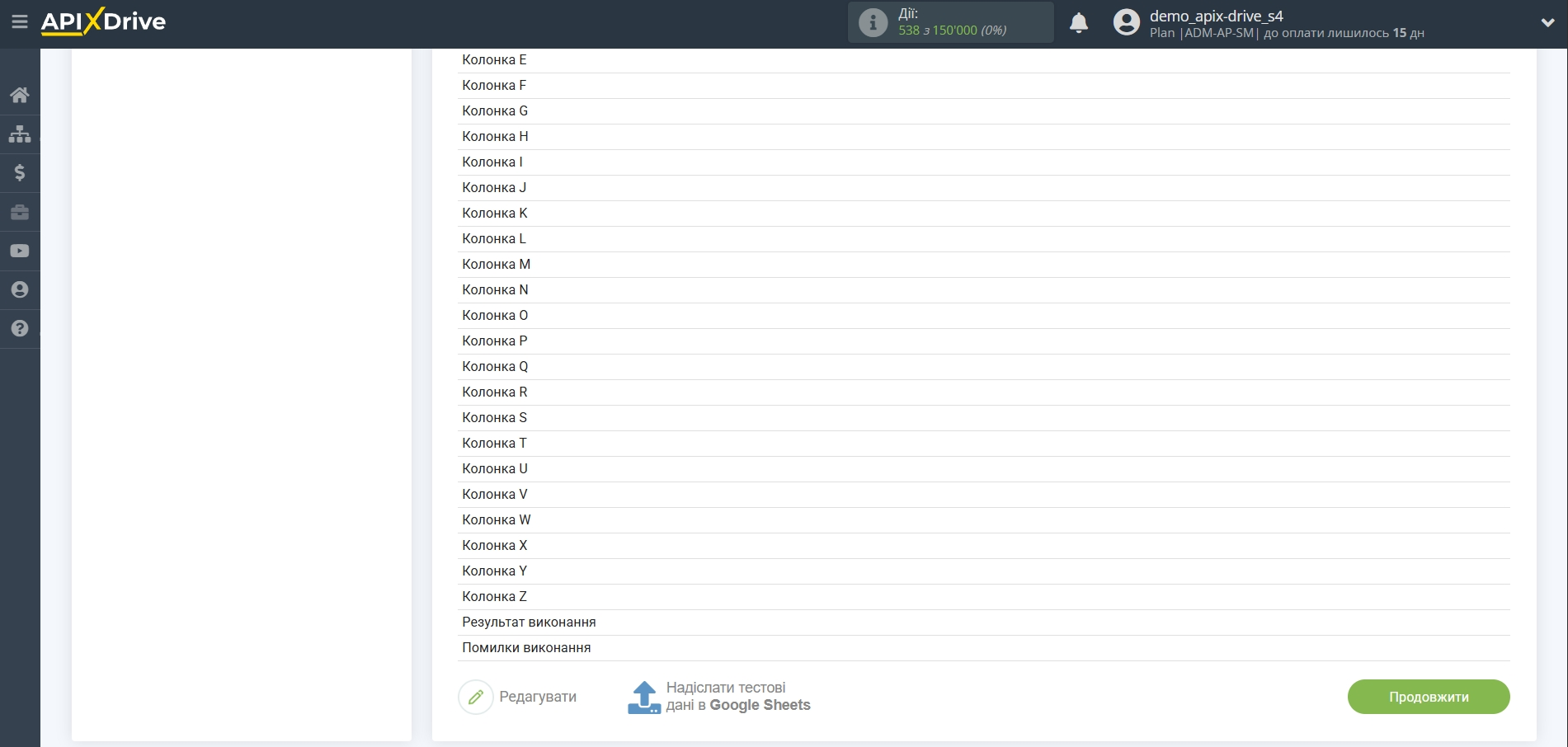Click the actions info circle icon
The width and height of the screenshot is (1568, 747).
point(872,22)
